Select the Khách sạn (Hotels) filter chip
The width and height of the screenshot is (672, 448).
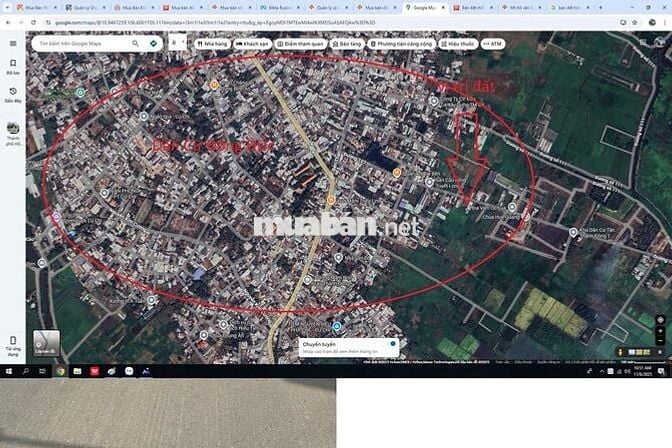(x=253, y=44)
